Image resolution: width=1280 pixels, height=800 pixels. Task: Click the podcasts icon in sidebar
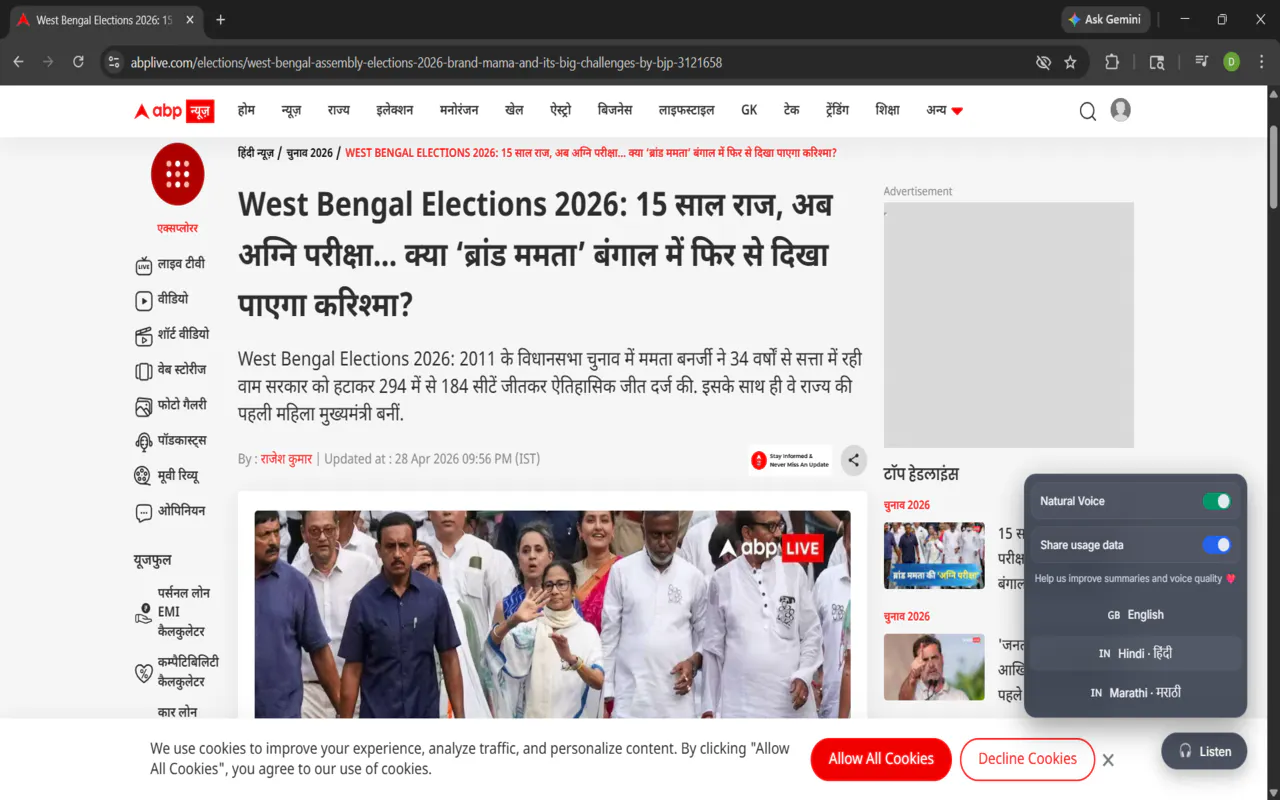(143, 441)
